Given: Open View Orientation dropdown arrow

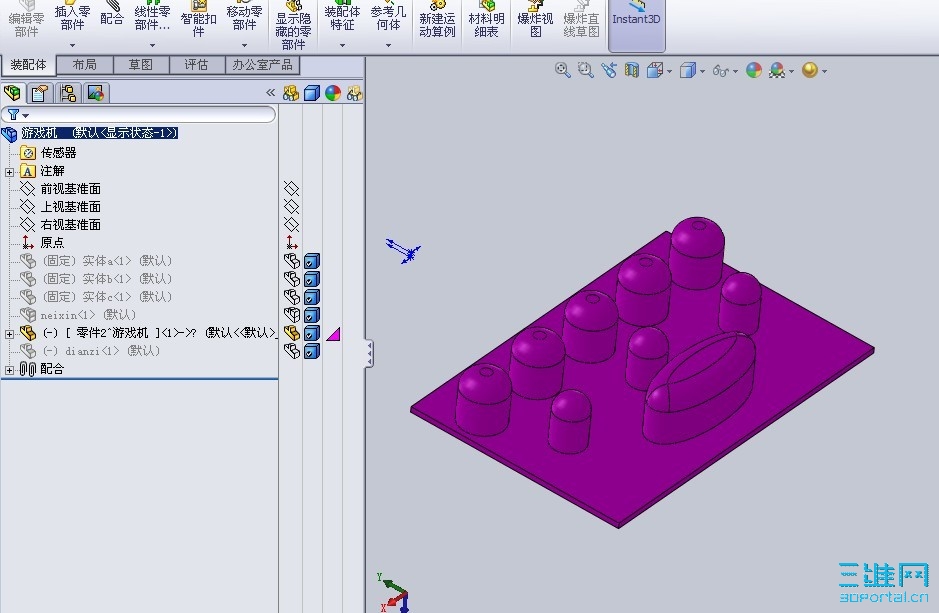Looking at the screenshot, I should 670,71.
